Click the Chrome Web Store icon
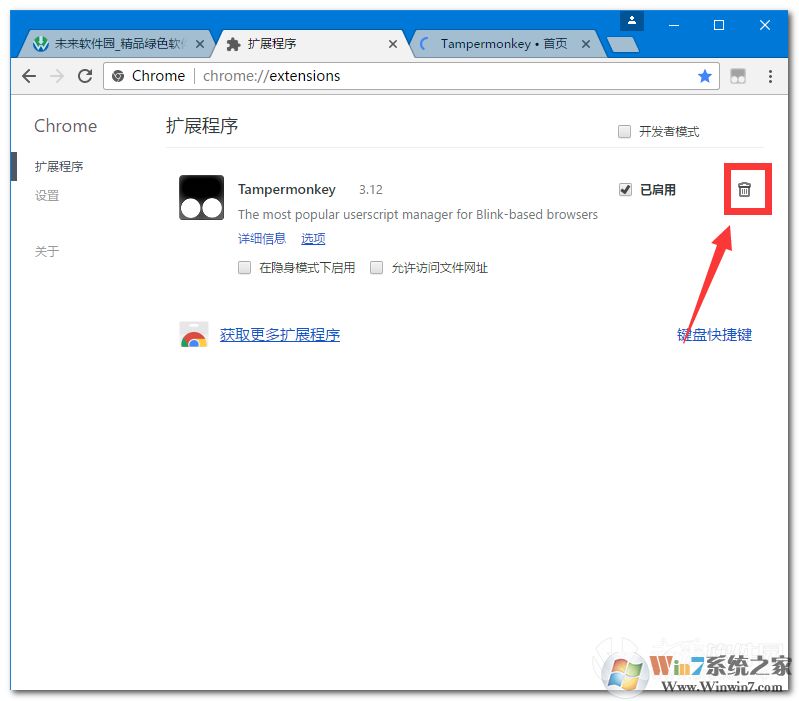This screenshot has height=701, width=799. click(194, 335)
